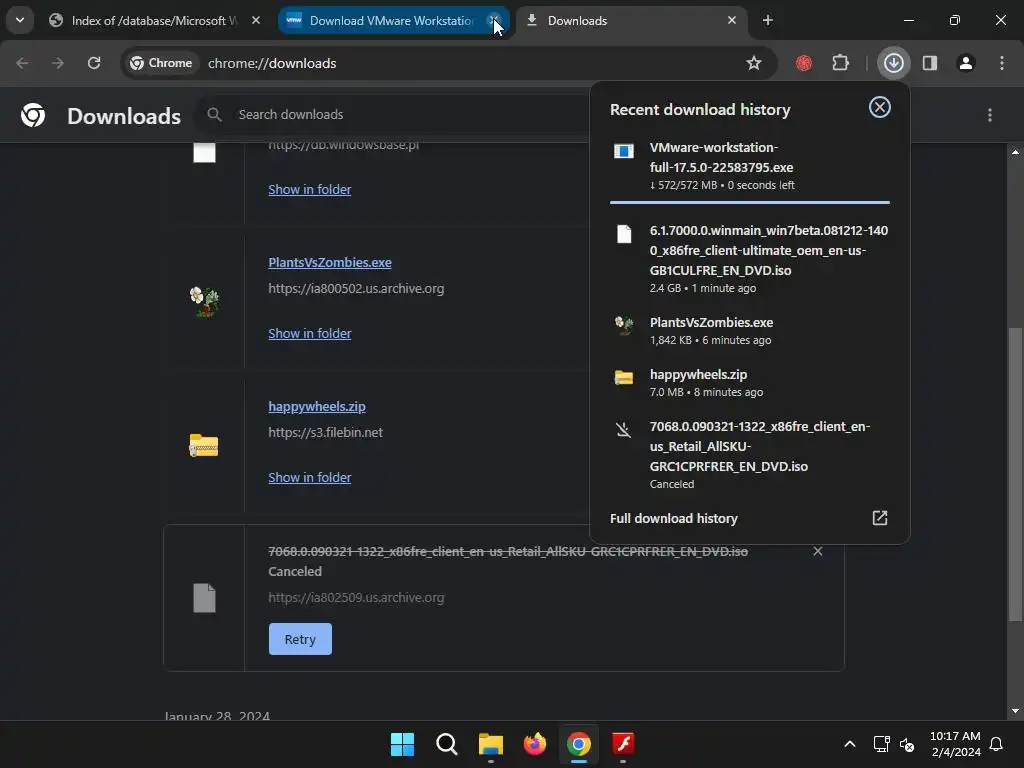Retry the canceled ISO download
1024x768 pixels.
coord(300,639)
